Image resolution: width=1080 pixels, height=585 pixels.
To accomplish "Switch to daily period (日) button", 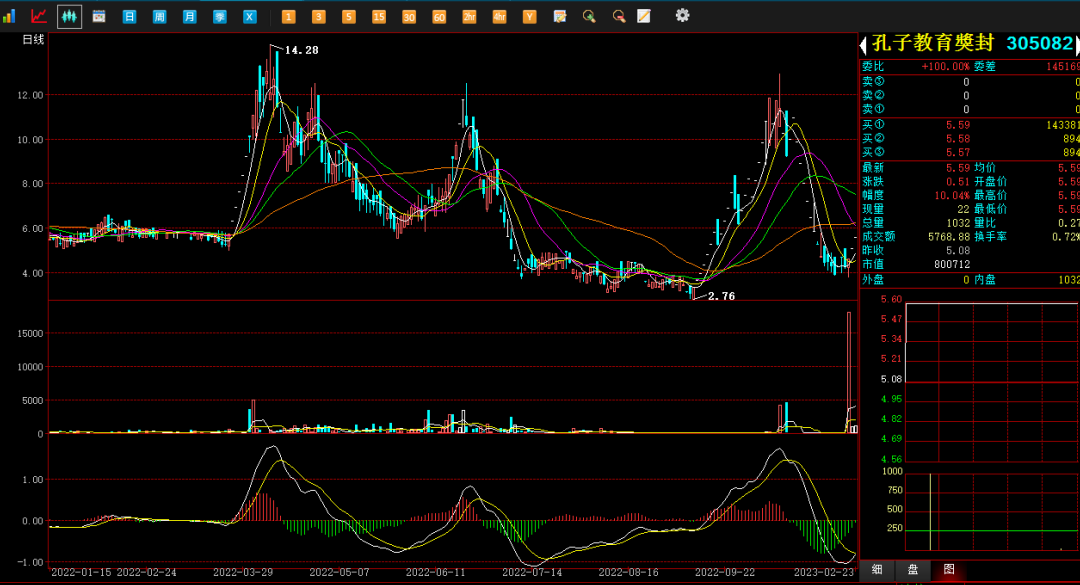I will coord(129,17).
